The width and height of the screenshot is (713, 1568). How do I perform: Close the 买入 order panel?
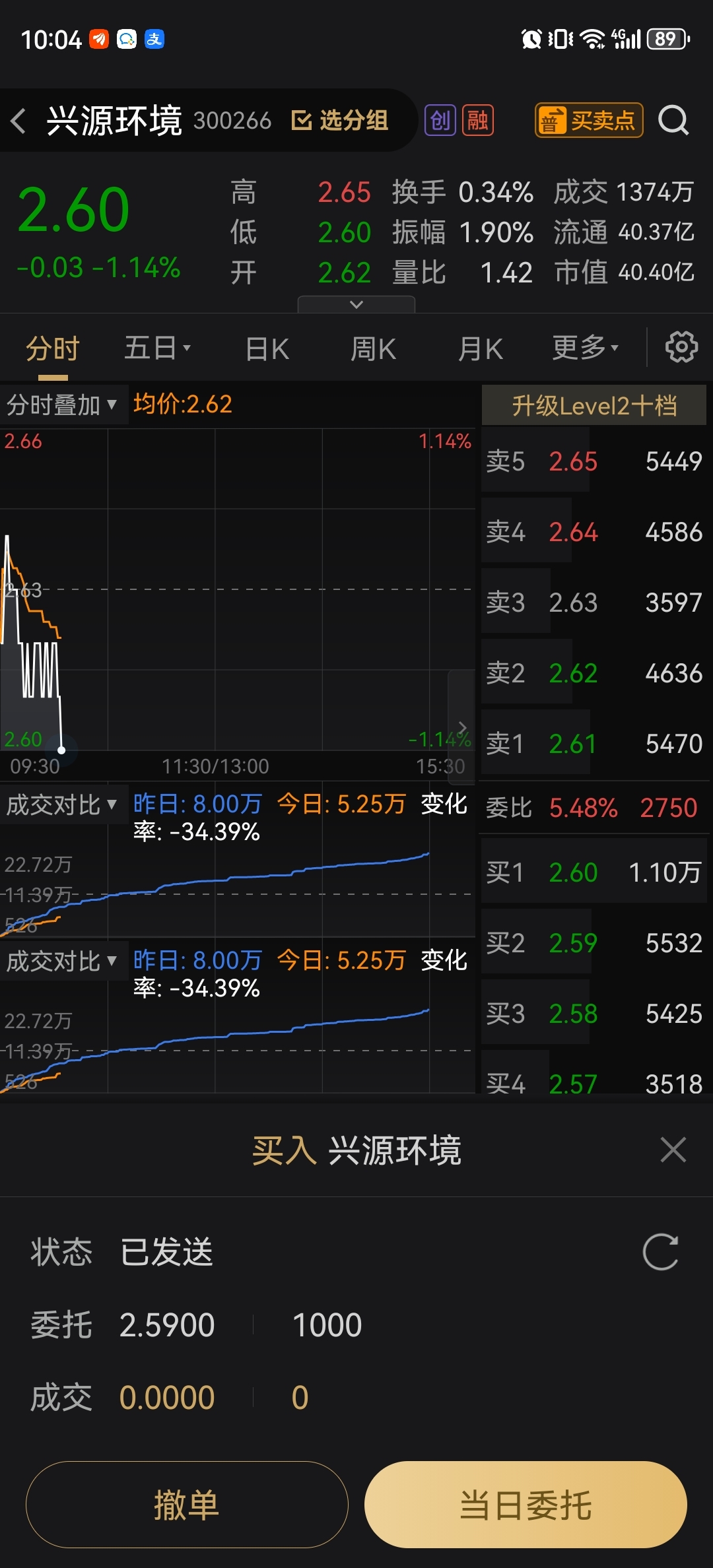[673, 1150]
